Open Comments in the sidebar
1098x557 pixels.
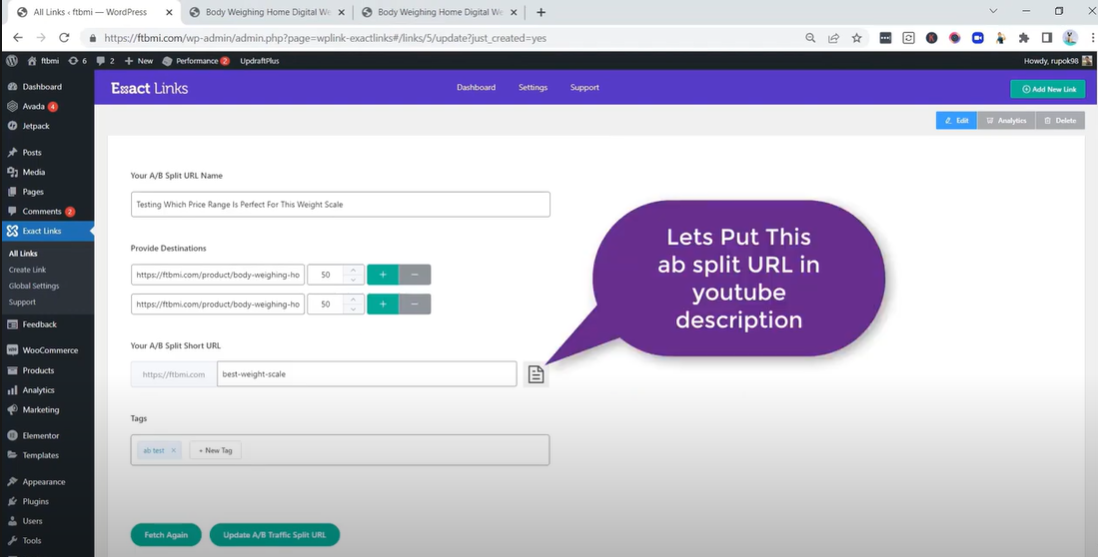[x=41, y=211]
